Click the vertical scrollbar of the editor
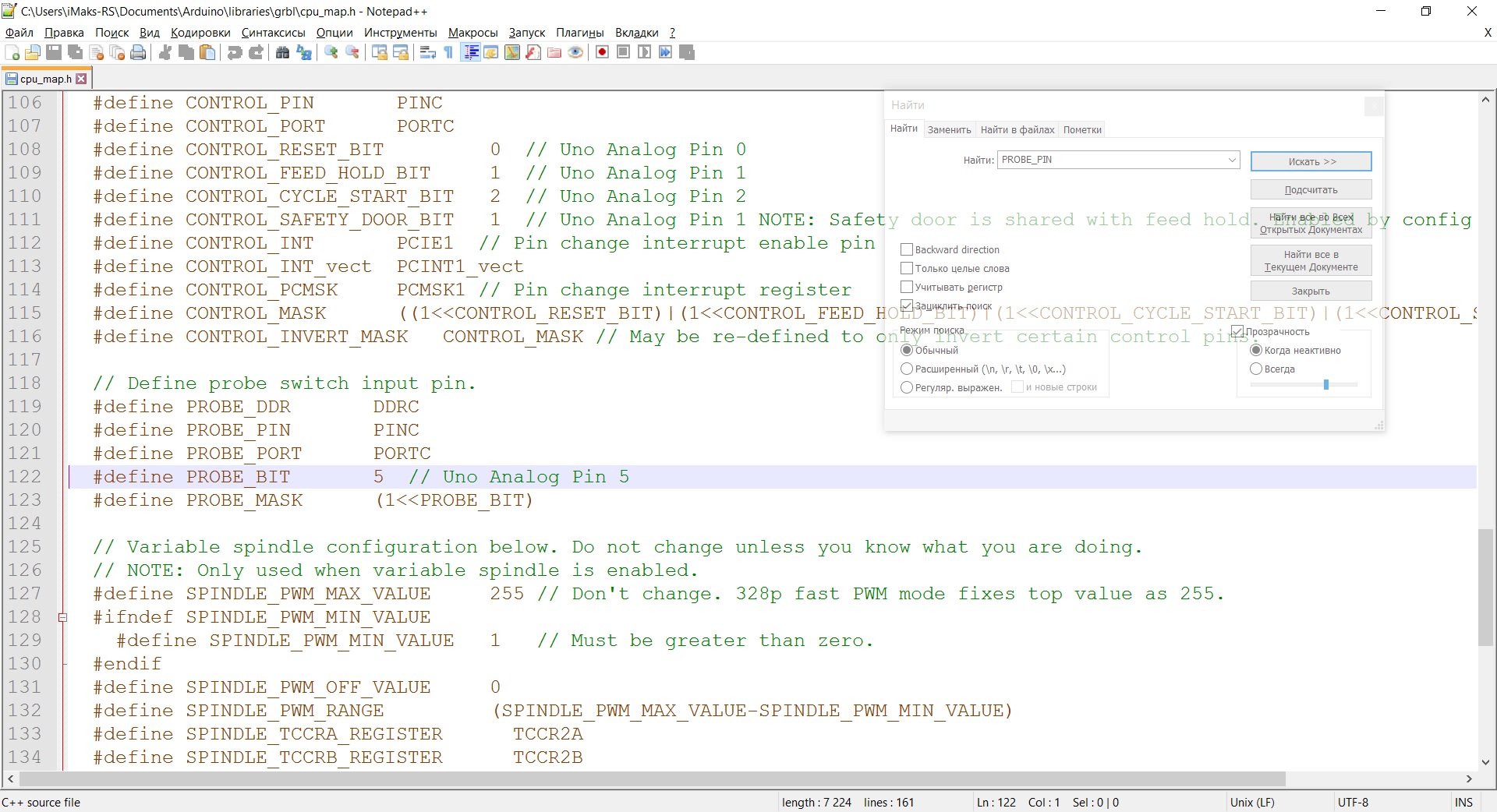This screenshot has width=1497, height=812. pos(1486,588)
